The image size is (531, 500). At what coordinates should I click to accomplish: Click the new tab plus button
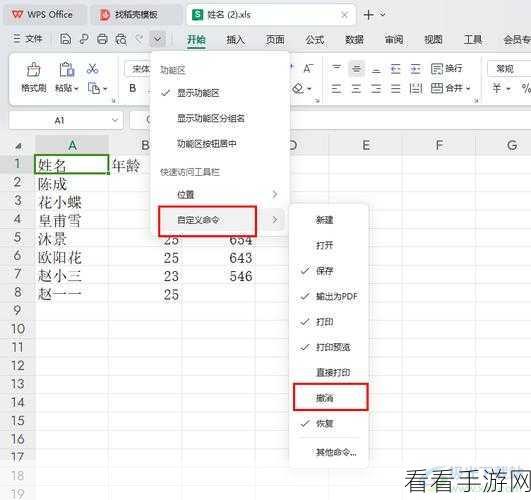pos(368,15)
